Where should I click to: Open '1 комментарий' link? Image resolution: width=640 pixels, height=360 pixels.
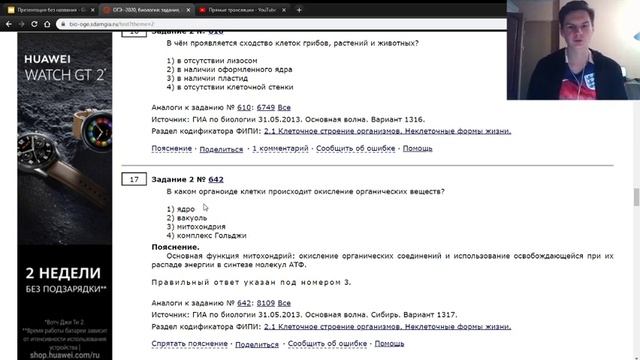coord(280,148)
